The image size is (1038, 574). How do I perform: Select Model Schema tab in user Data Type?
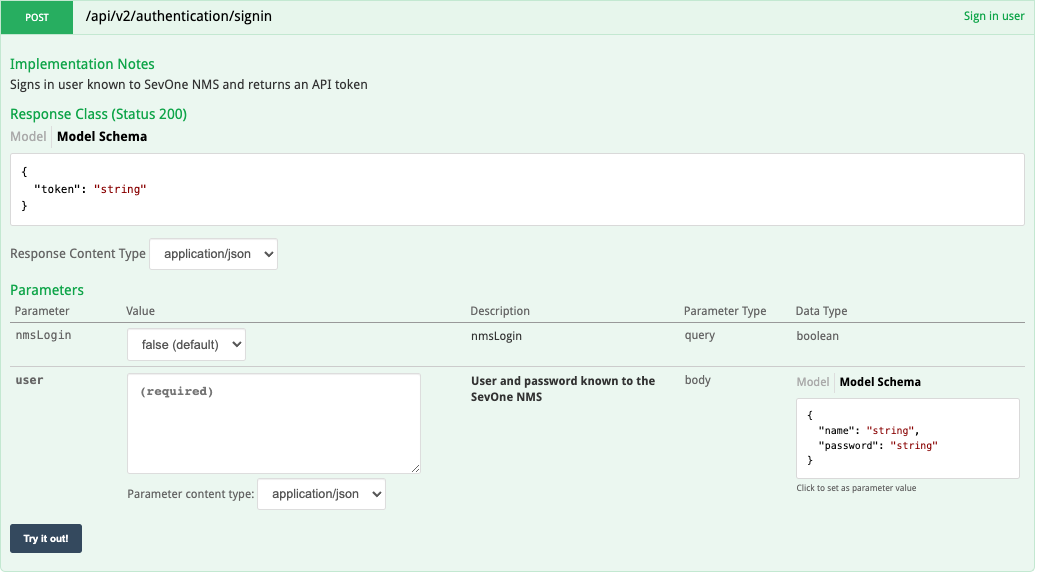click(x=880, y=382)
